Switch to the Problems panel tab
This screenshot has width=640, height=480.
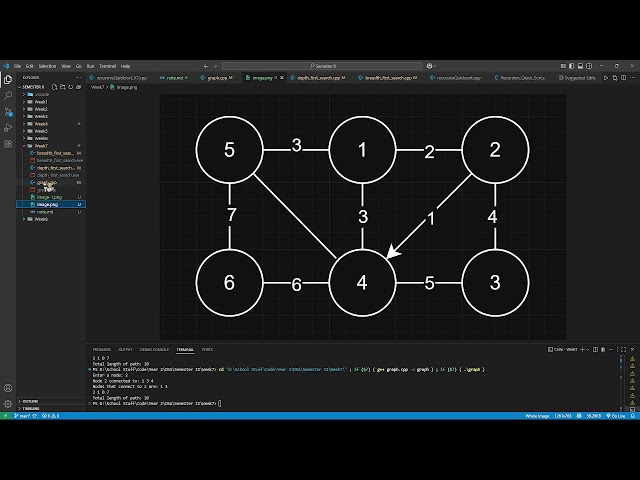(102, 349)
